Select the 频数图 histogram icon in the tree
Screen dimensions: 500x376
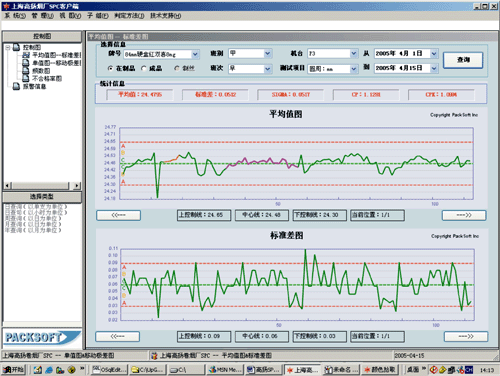coord(26,70)
